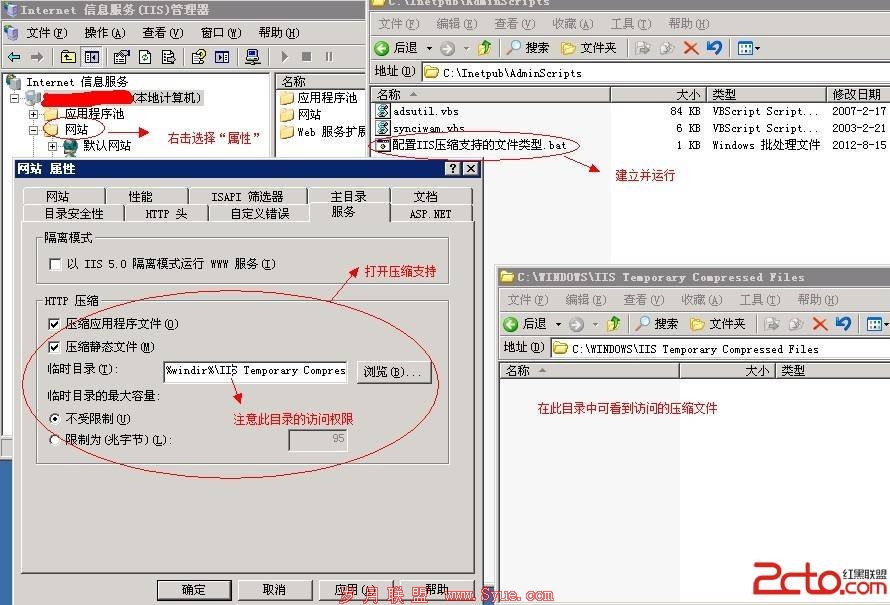
Task: Click Folders (文件夹) in AdminScripts window toolbar
Action: click(x=589, y=48)
